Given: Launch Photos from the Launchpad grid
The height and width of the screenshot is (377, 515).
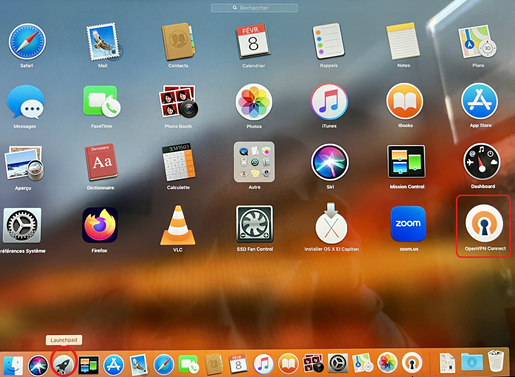Looking at the screenshot, I should [x=254, y=102].
